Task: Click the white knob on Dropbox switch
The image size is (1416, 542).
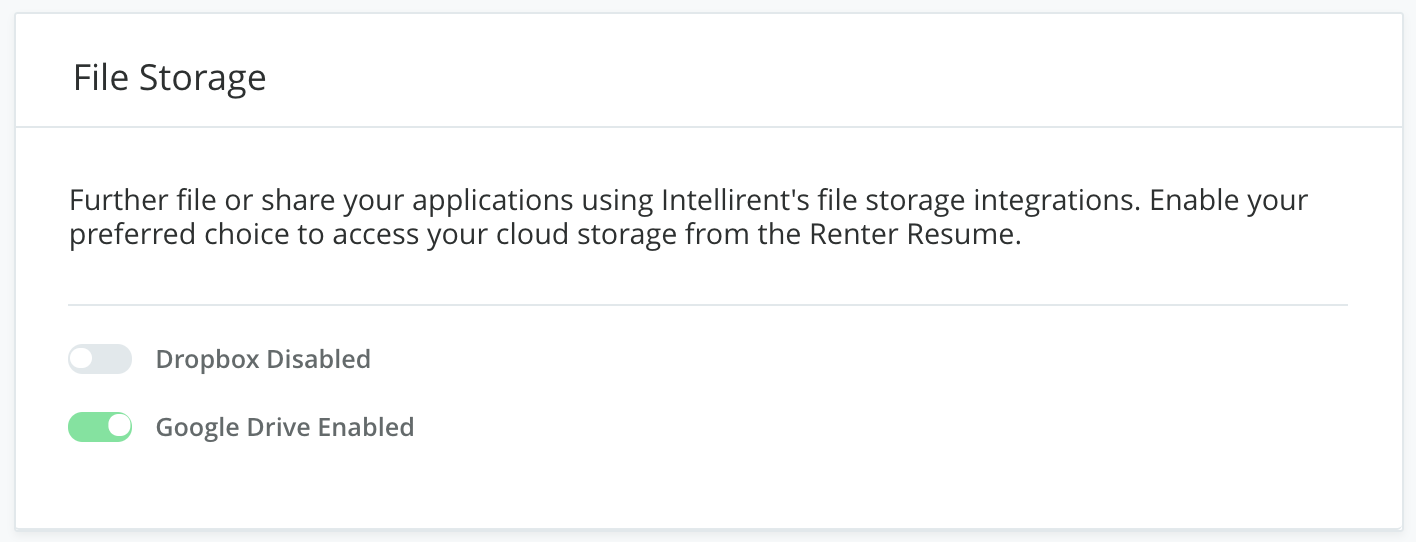Action: [81, 359]
